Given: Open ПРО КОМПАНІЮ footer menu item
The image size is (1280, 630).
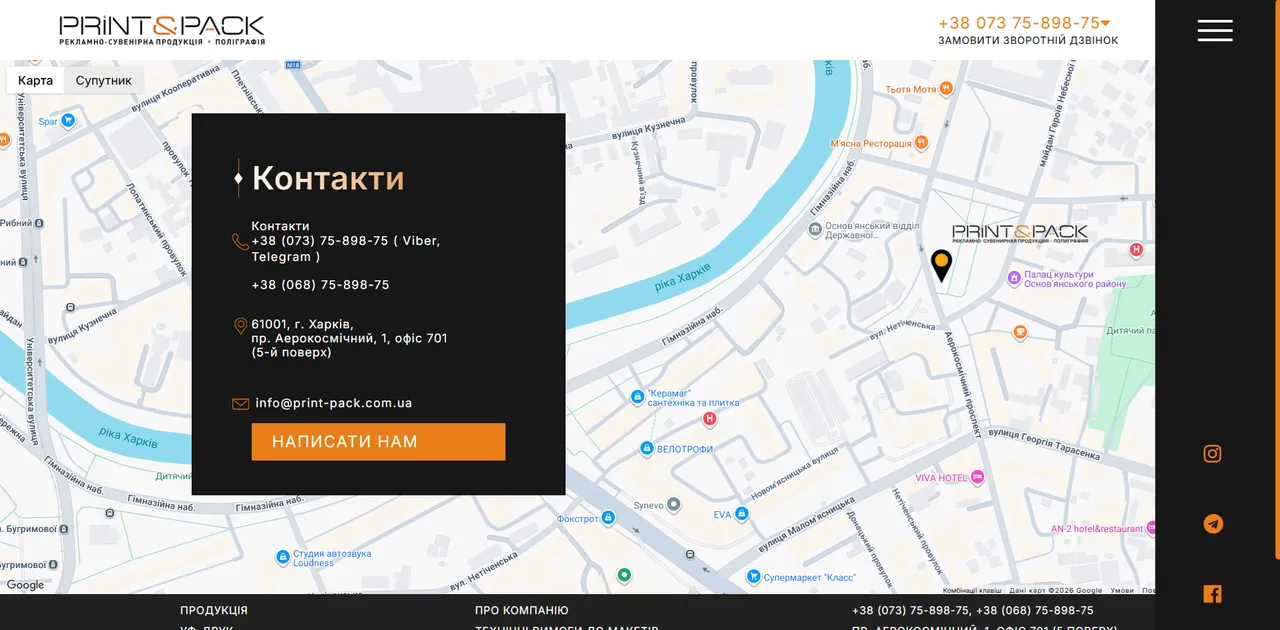Looking at the screenshot, I should pyautogui.click(x=521, y=610).
